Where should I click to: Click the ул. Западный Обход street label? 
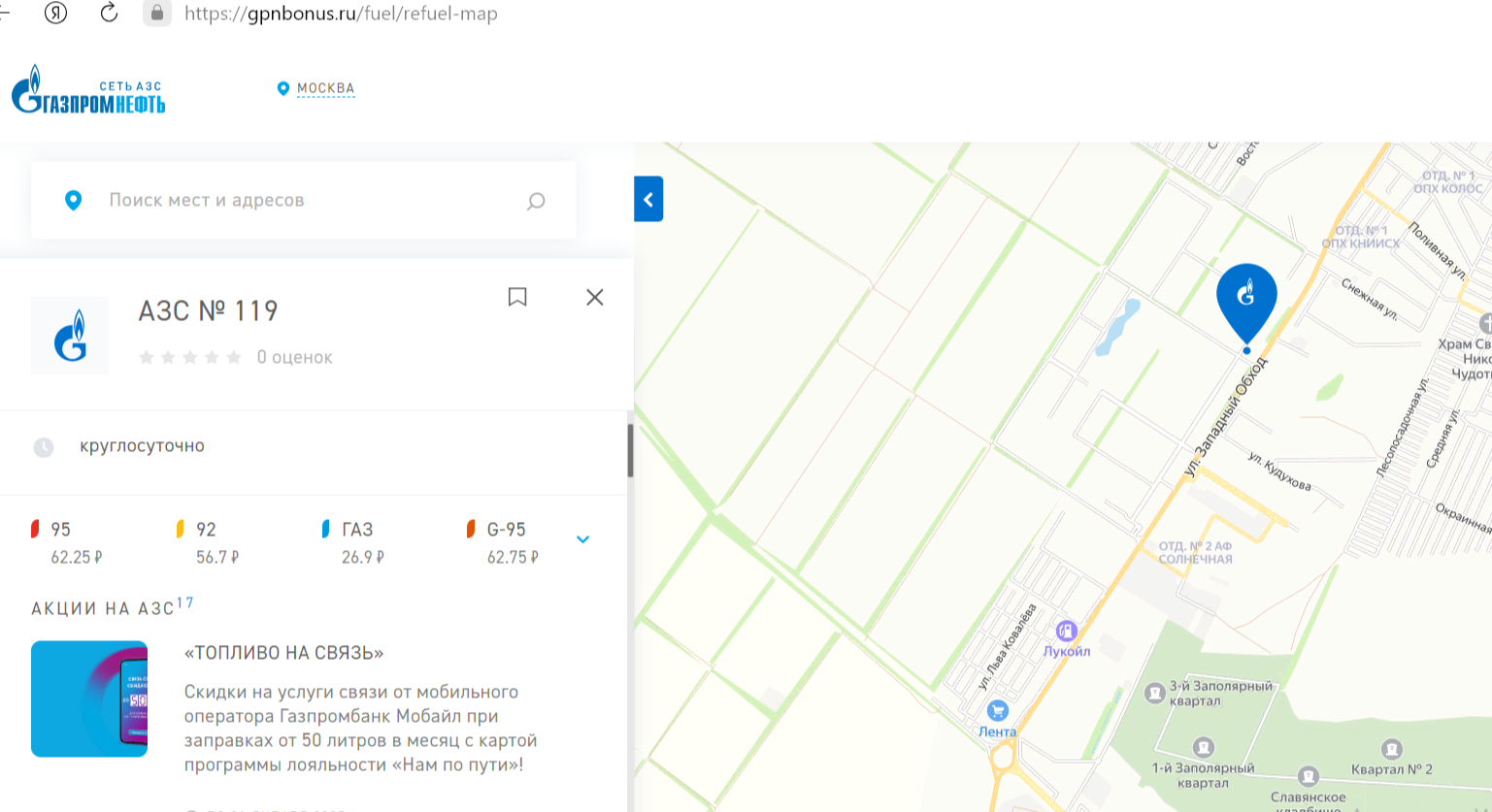[1227, 417]
